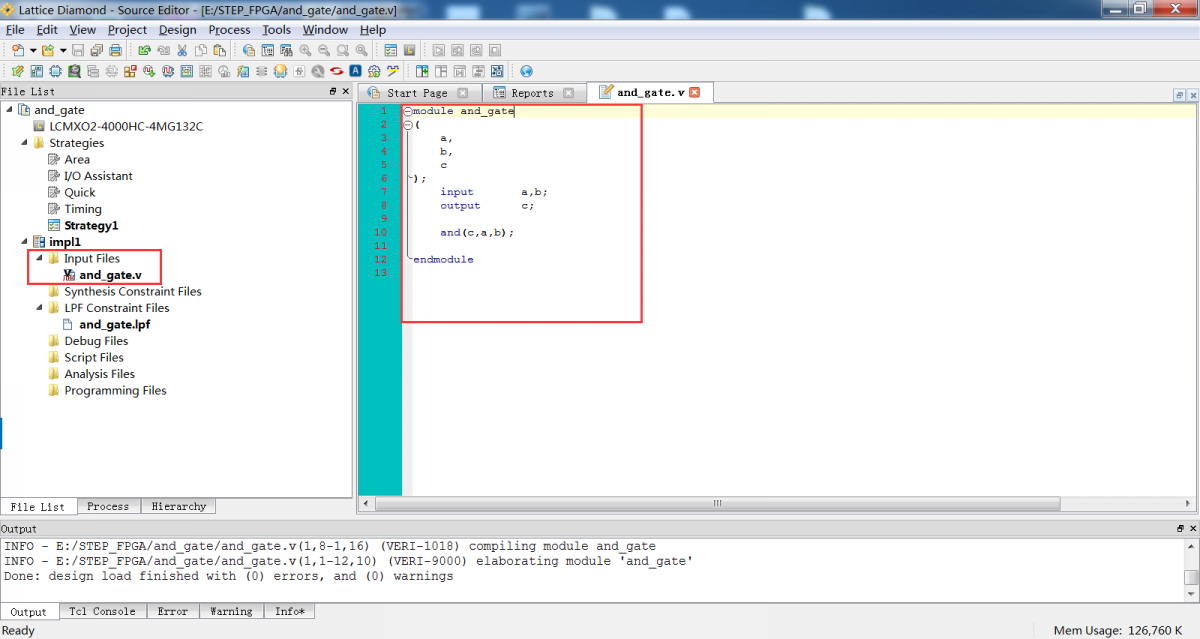The image size is (1200, 639).
Task: Click the Zoom Fit toolbar icon
Action: coord(343,50)
